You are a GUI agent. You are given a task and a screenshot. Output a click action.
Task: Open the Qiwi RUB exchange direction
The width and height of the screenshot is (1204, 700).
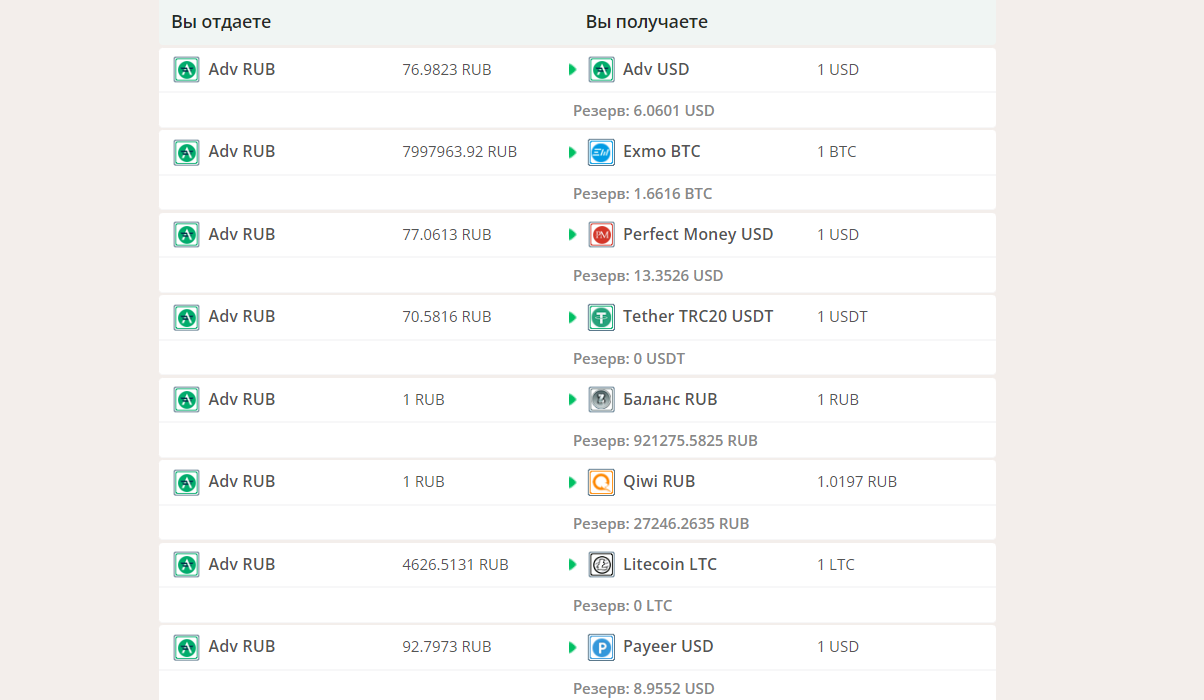coord(577,500)
